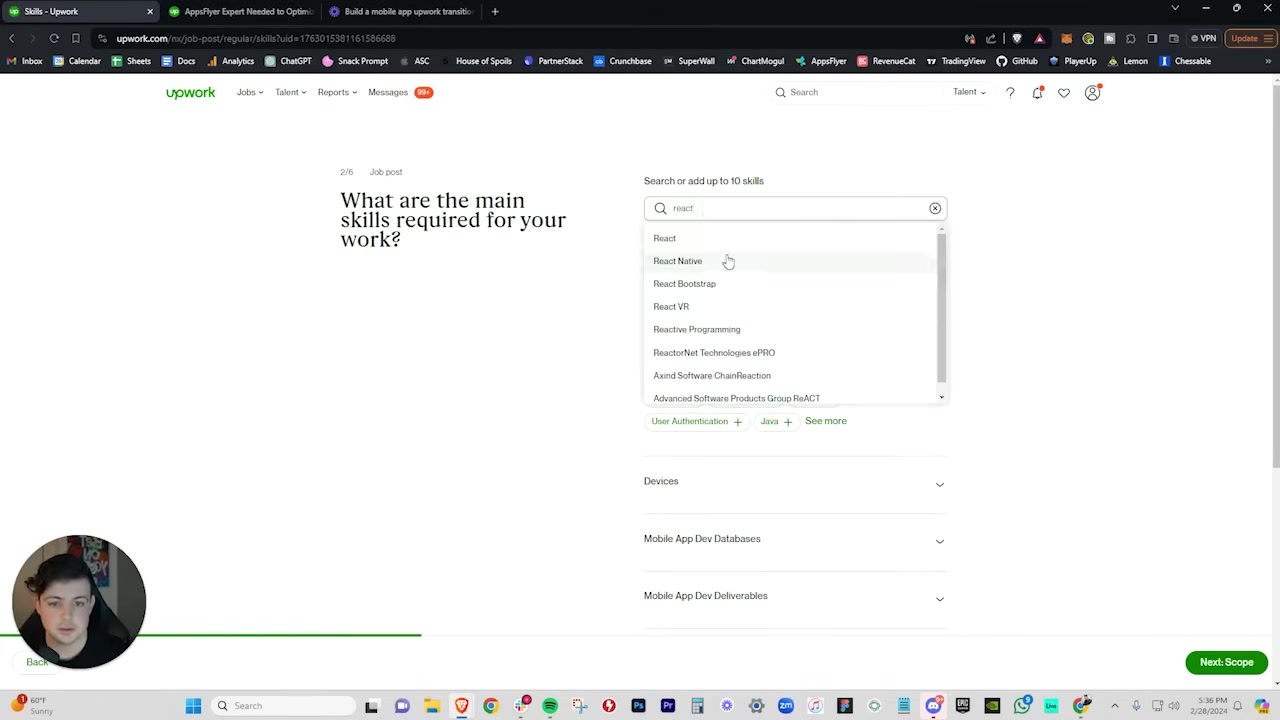Image resolution: width=1280 pixels, height=720 pixels.
Task: Click the browser reload page icon
Action: click(54, 38)
